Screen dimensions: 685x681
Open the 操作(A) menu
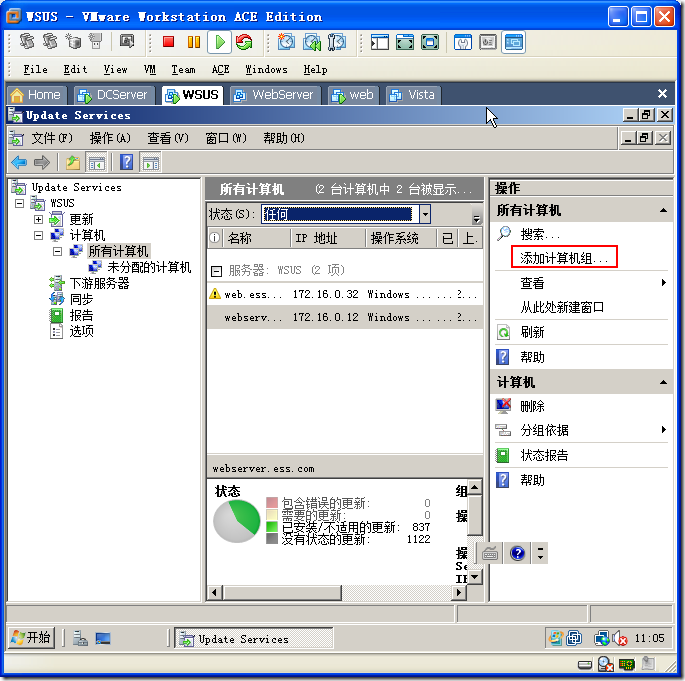tap(110, 138)
